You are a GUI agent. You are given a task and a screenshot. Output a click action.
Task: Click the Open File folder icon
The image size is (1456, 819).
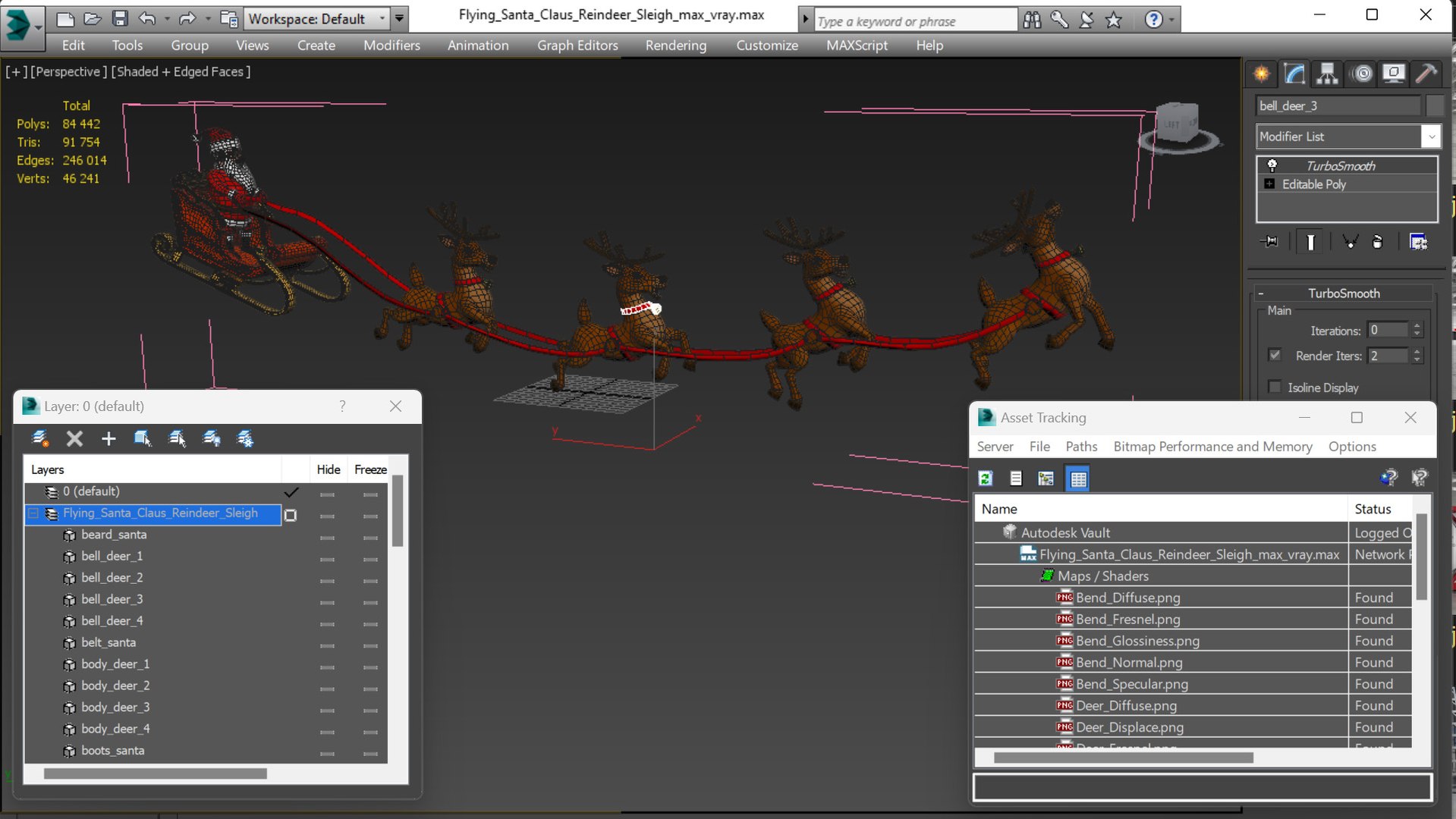(x=93, y=18)
